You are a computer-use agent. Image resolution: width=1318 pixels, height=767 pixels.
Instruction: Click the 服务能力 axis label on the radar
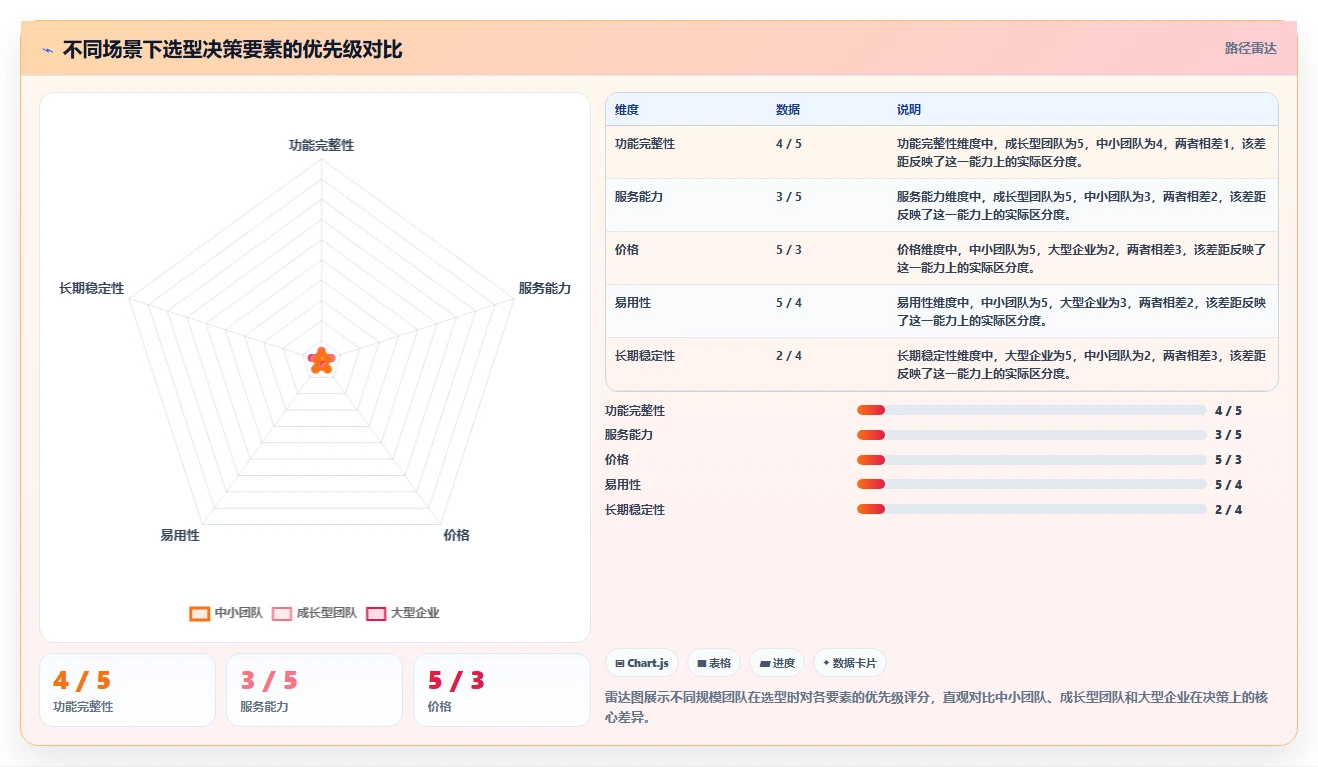pyautogui.click(x=545, y=288)
